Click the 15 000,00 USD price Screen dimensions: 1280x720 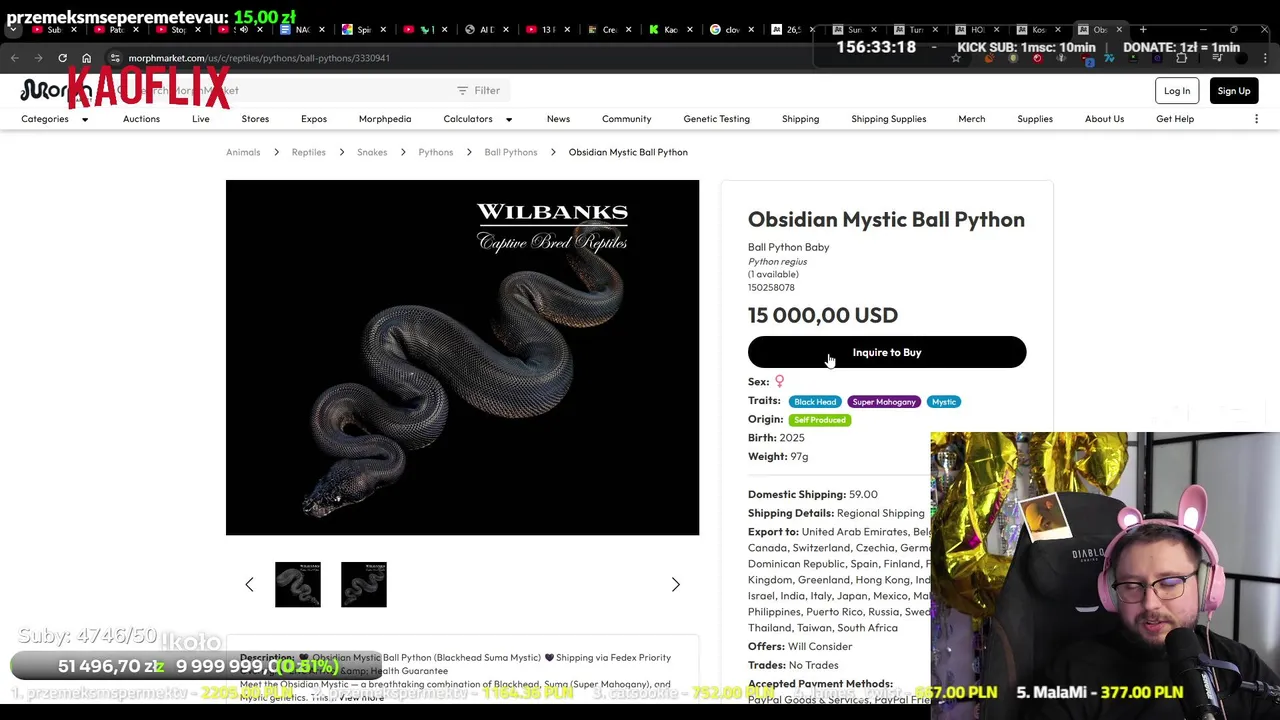click(x=823, y=315)
